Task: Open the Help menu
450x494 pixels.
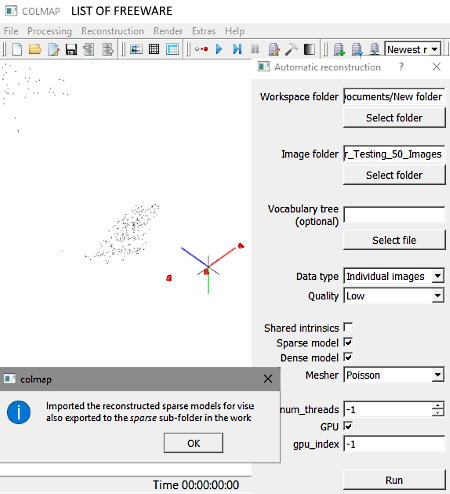Action: click(x=235, y=31)
